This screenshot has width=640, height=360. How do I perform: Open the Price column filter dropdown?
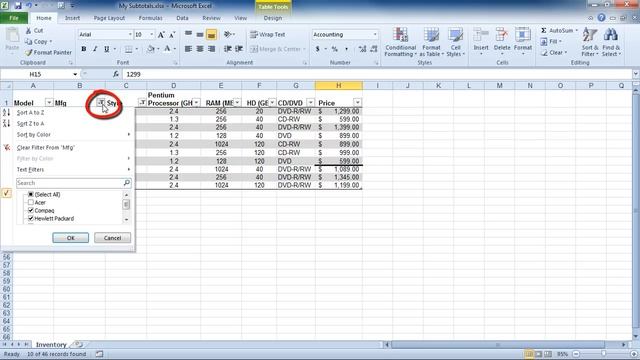pyautogui.click(x=358, y=103)
